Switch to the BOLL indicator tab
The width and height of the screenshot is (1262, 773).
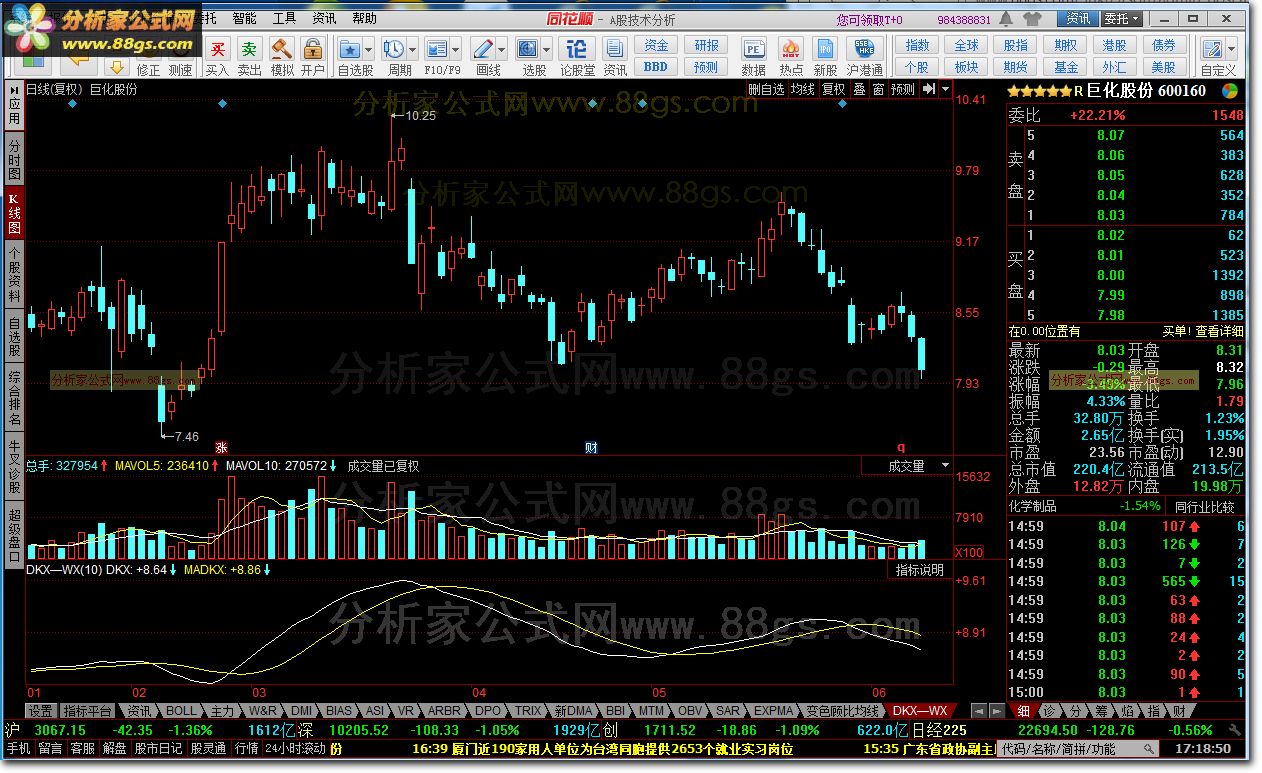tap(182, 711)
